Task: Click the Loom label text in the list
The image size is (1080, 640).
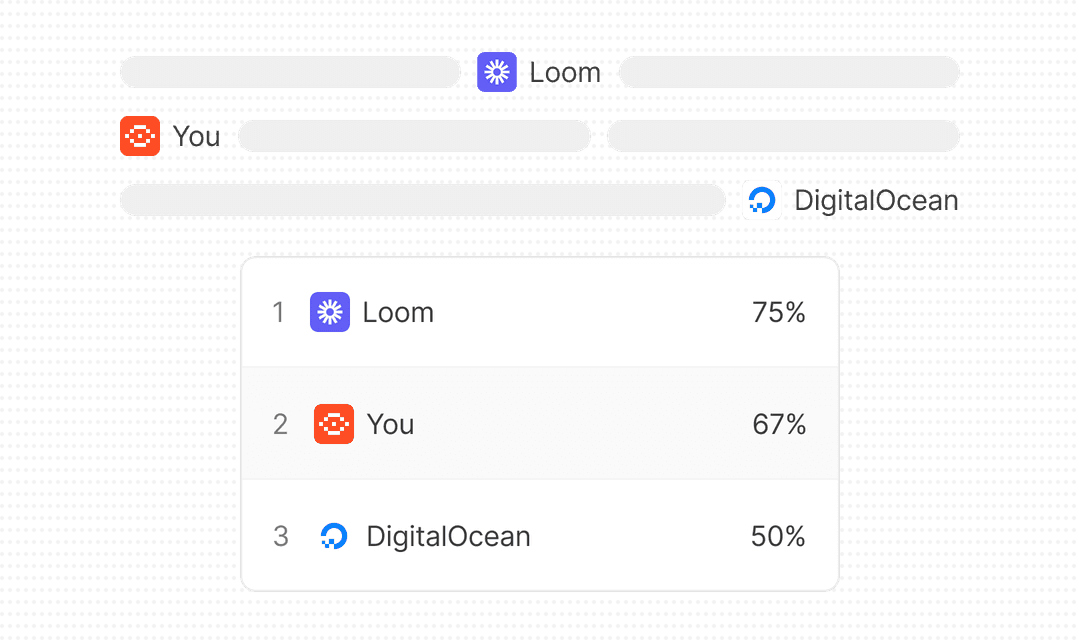Action: click(398, 311)
